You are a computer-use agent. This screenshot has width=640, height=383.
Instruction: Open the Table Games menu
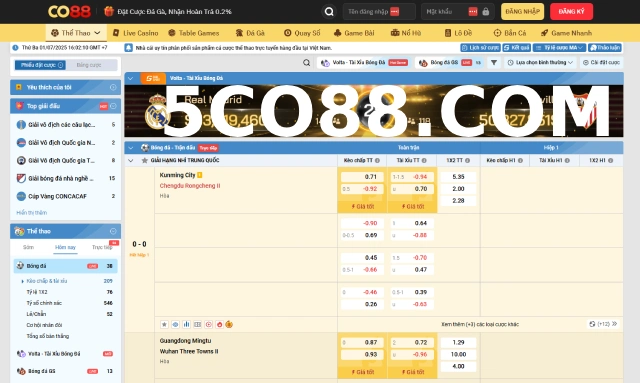(194, 33)
